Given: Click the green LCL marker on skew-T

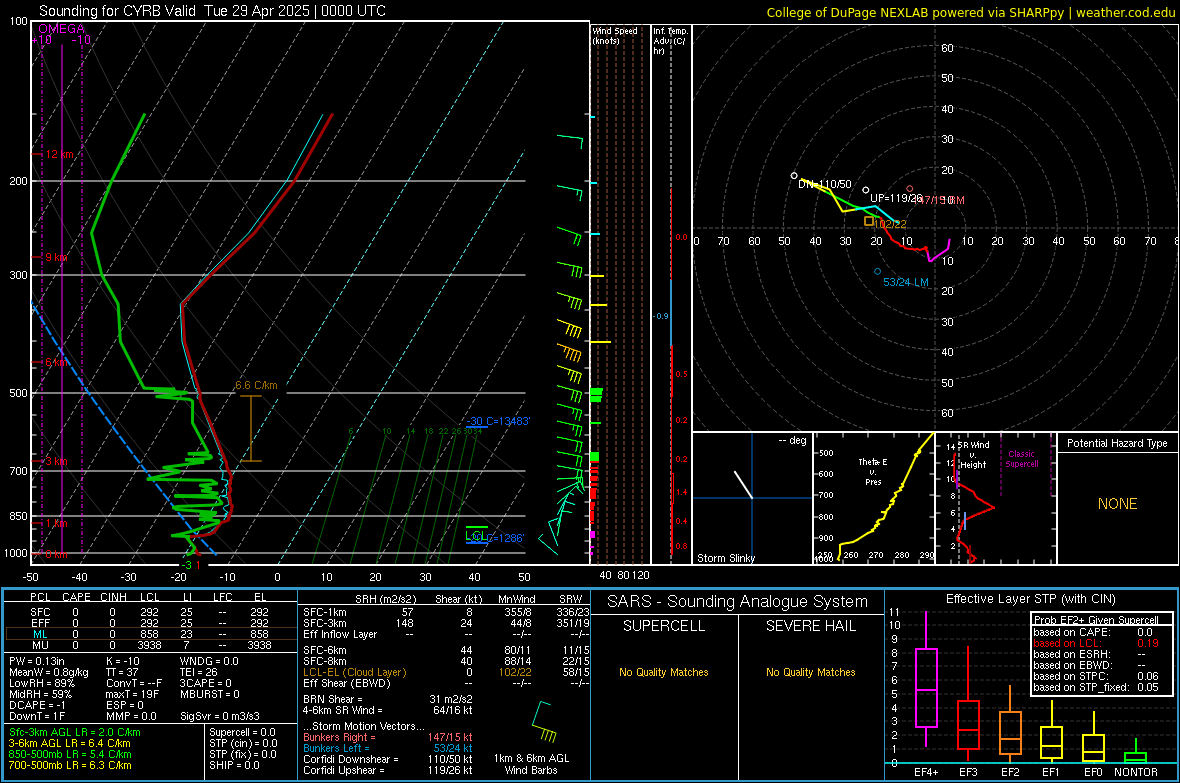Looking at the screenshot, I should [476, 535].
